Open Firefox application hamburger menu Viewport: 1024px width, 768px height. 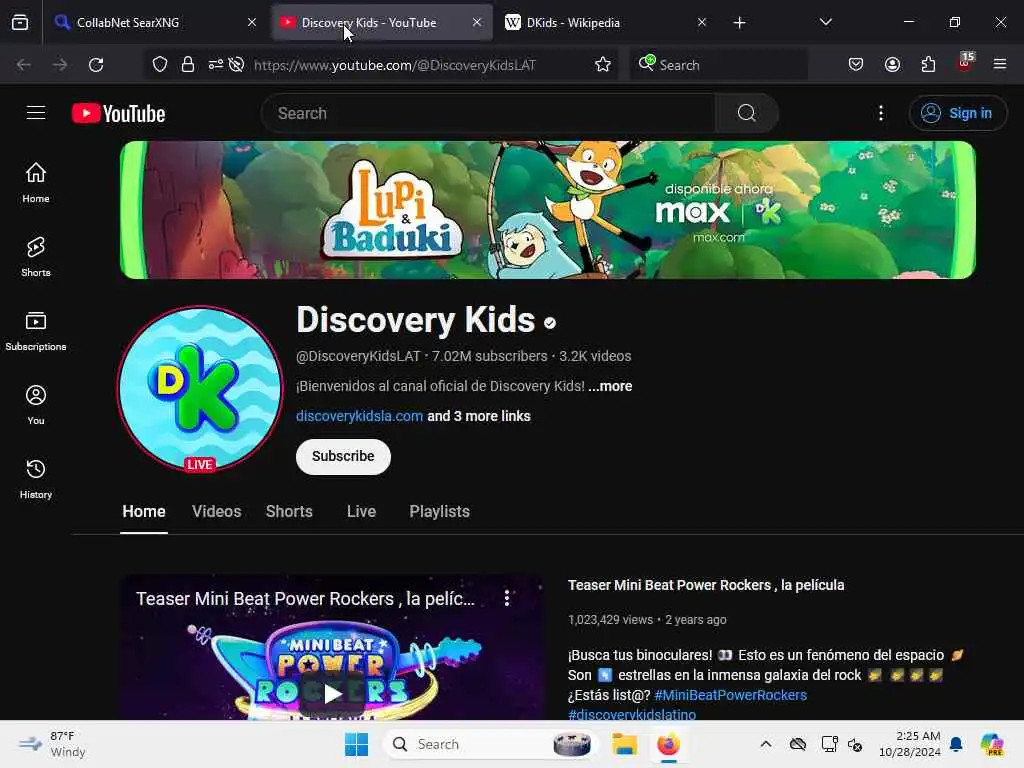coord(1000,65)
